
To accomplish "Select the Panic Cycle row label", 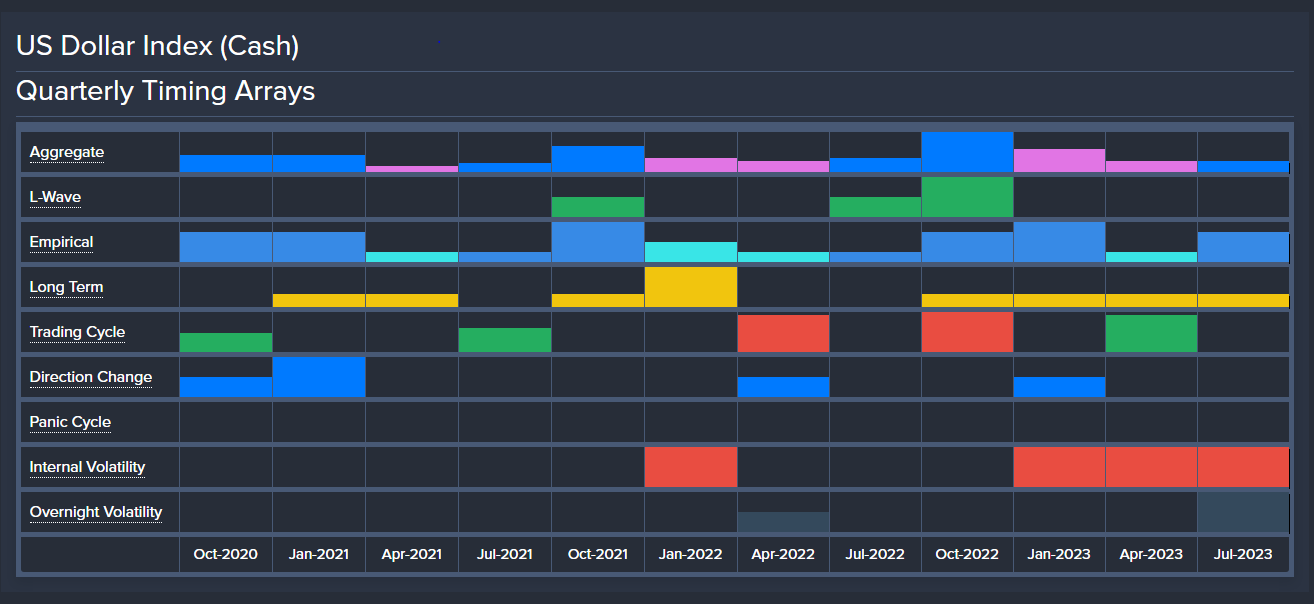I will (70, 422).
